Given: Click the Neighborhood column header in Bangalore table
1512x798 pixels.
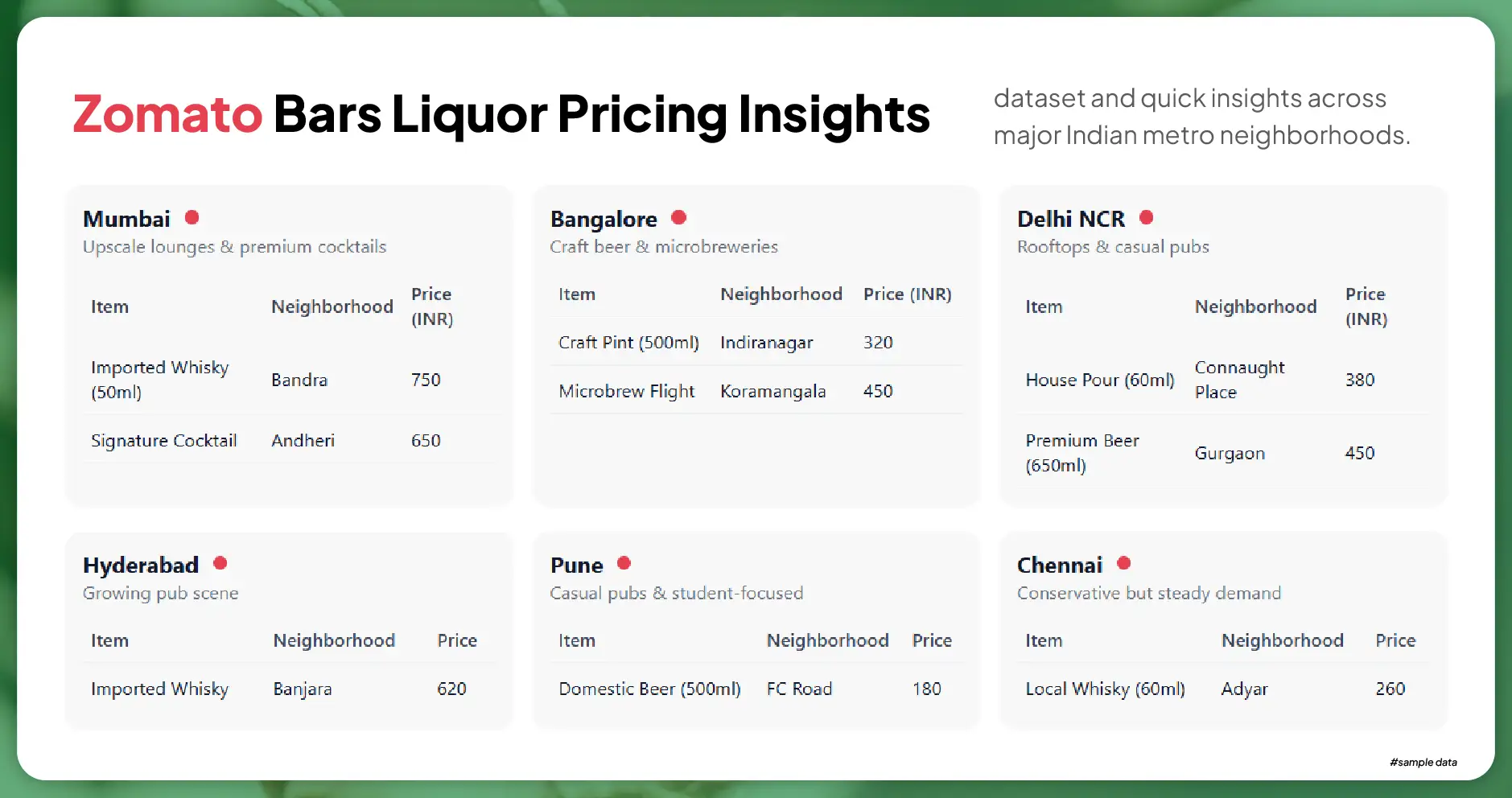Looking at the screenshot, I should (781, 294).
